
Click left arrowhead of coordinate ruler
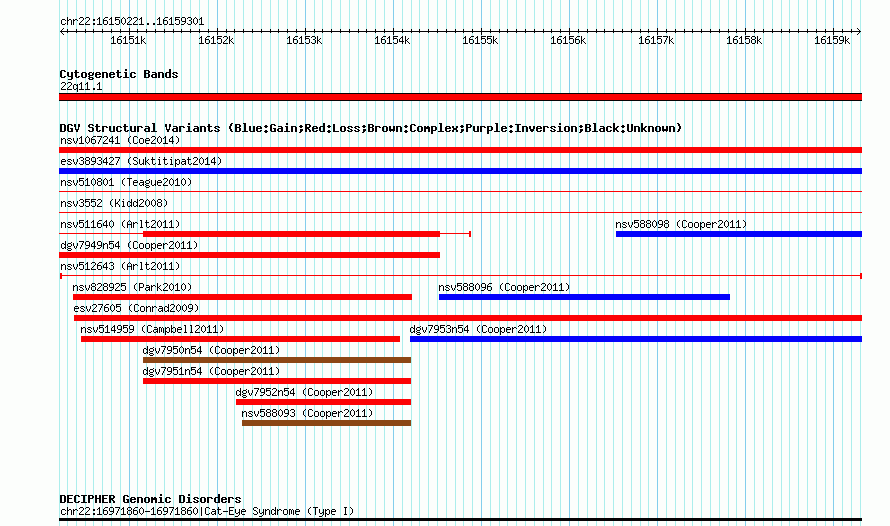click(62, 31)
